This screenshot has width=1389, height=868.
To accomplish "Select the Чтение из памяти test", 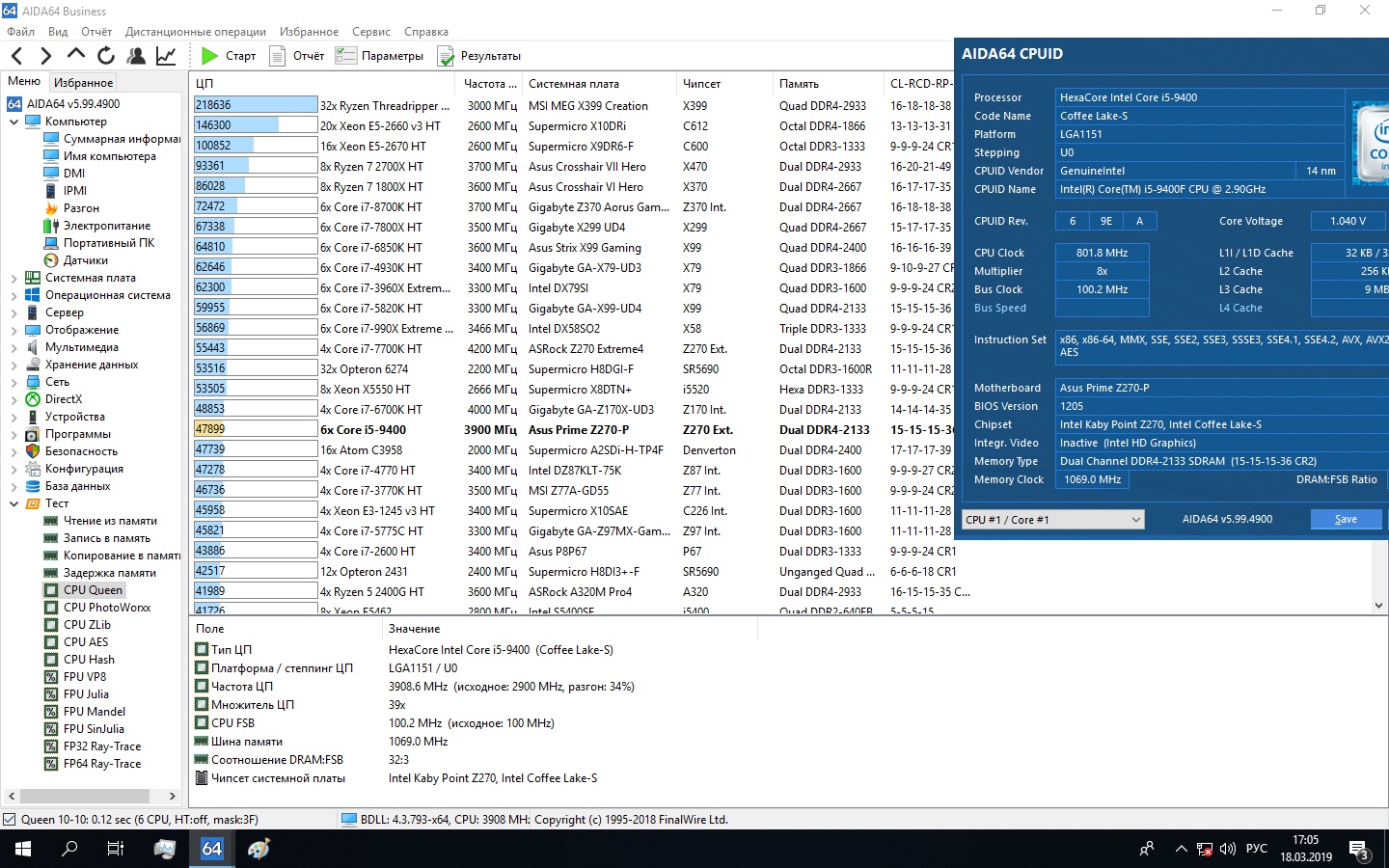I will click(100, 521).
